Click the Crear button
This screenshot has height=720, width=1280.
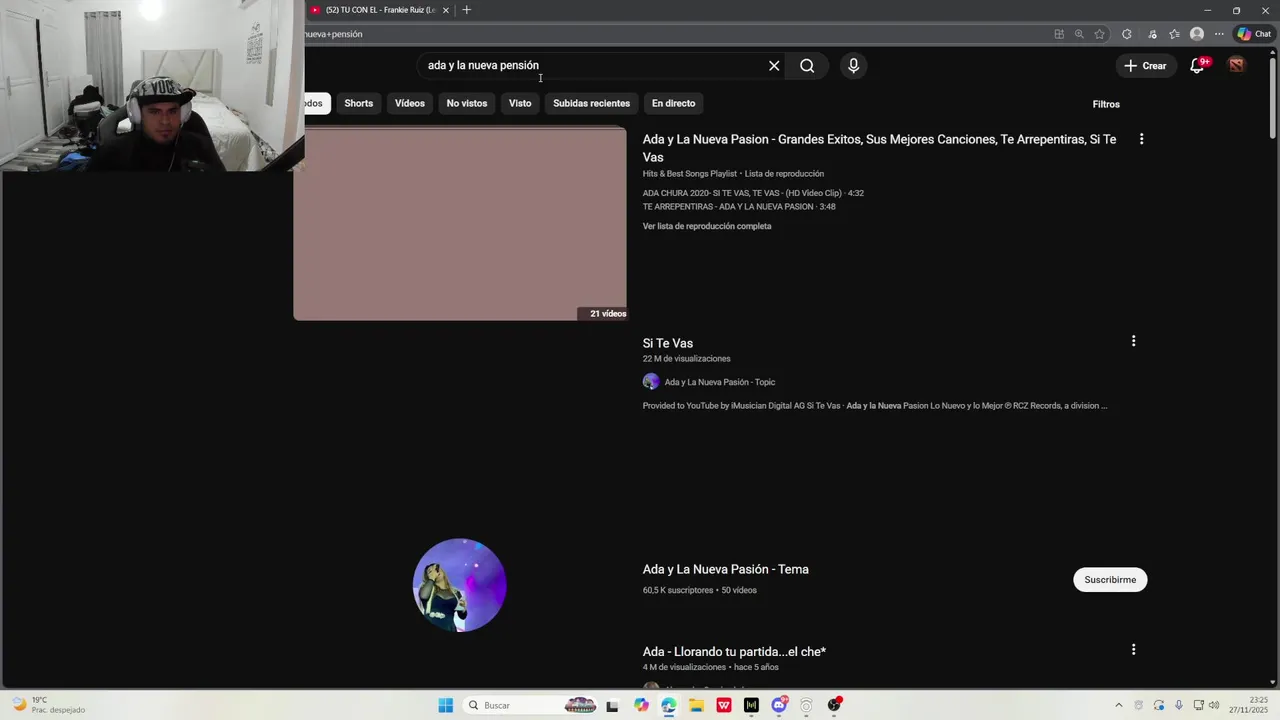click(1145, 66)
